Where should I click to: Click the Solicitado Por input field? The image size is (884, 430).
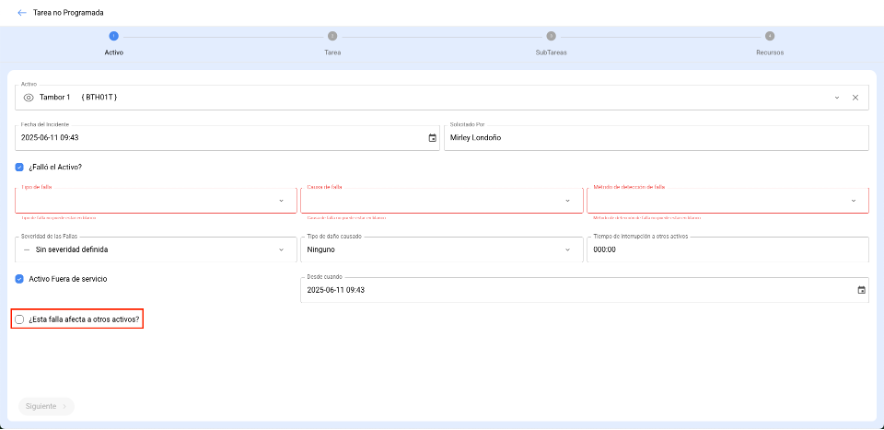pyautogui.click(x=657, y=137)
